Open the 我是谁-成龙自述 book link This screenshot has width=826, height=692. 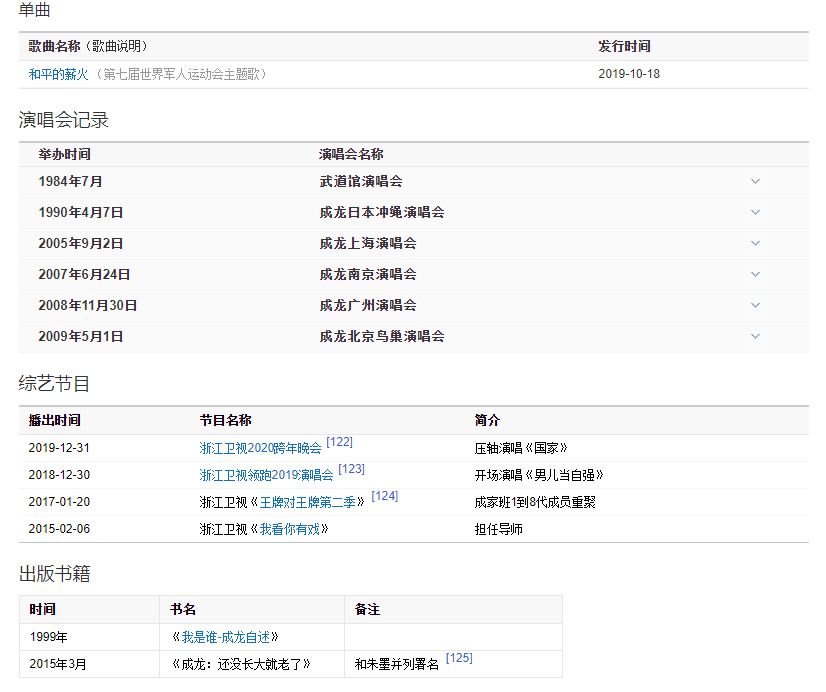pos(225,637)
